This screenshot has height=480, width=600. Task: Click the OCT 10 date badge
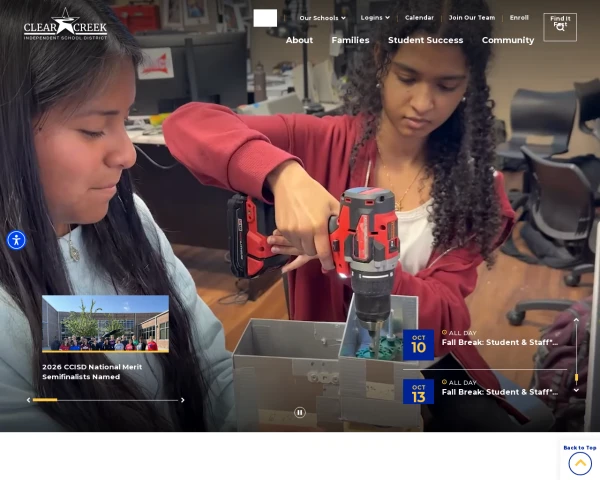(x=419, y=345)
